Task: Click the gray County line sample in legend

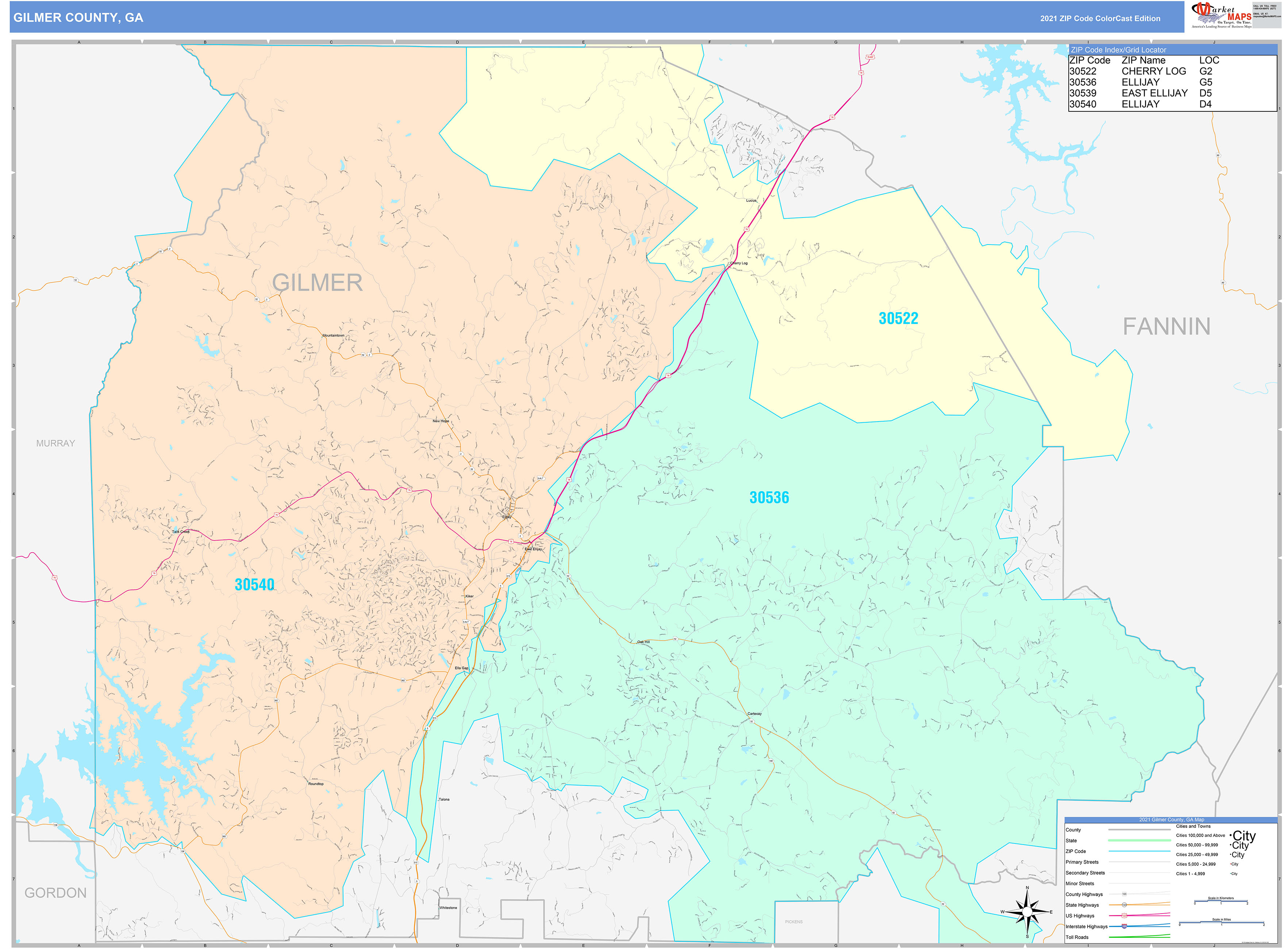Action: [x=1139, y=830]
